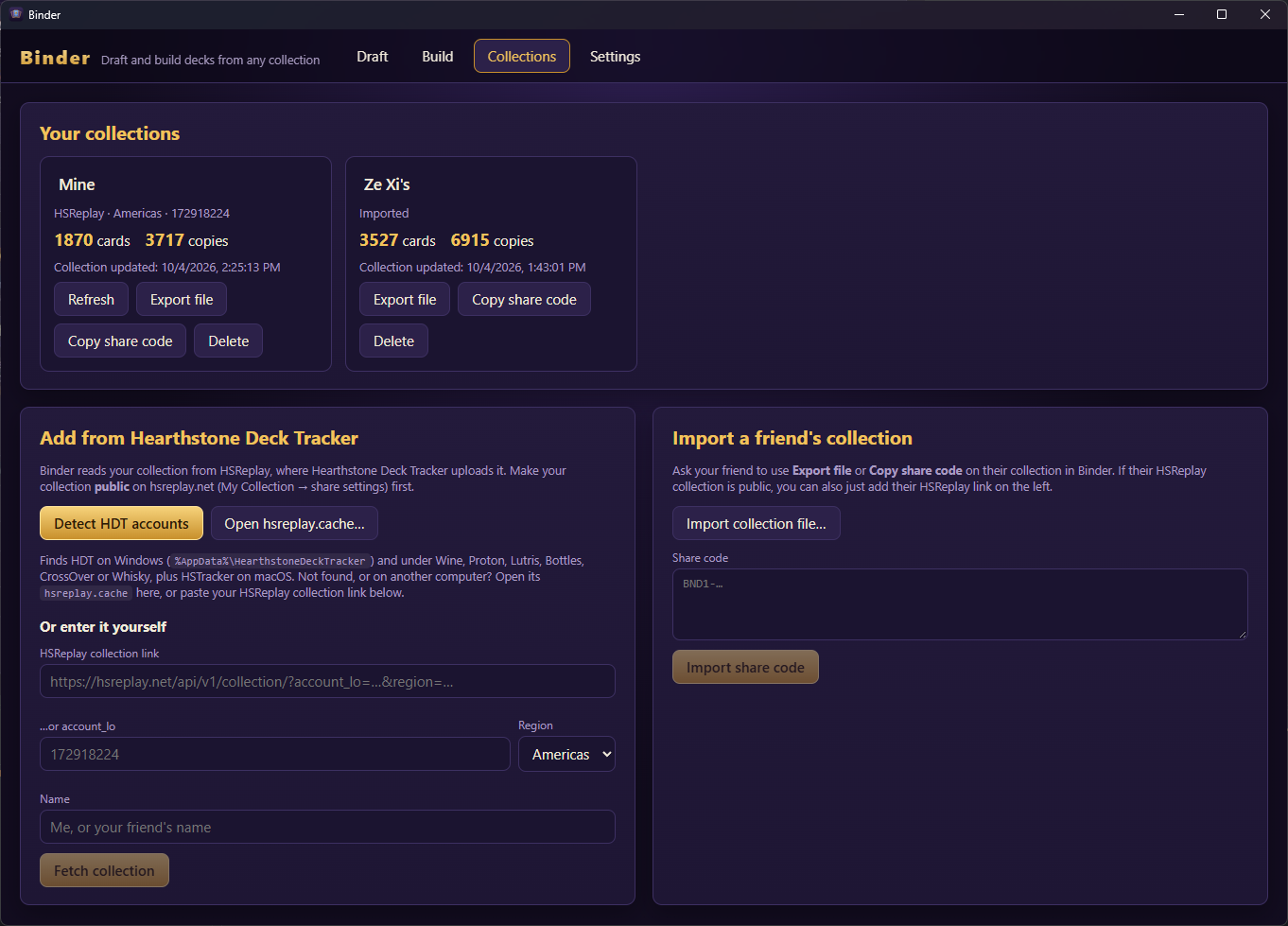The height and width of the screenshot is (926, 1288).
Task: Click the '3717 copies' count
Action: tap(186, 240)
